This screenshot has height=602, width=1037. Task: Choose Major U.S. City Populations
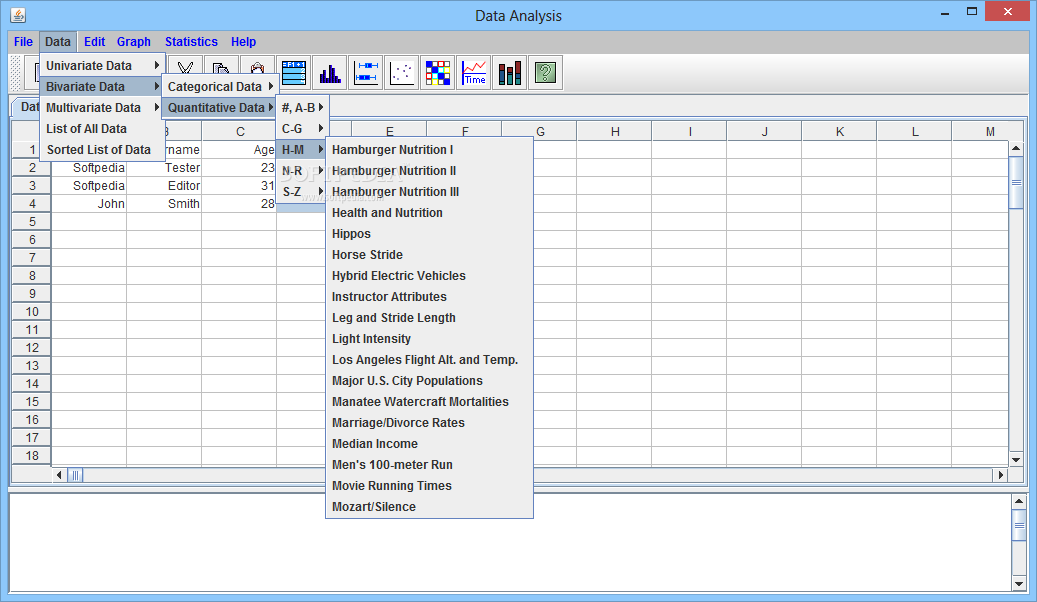pos(429,381)
